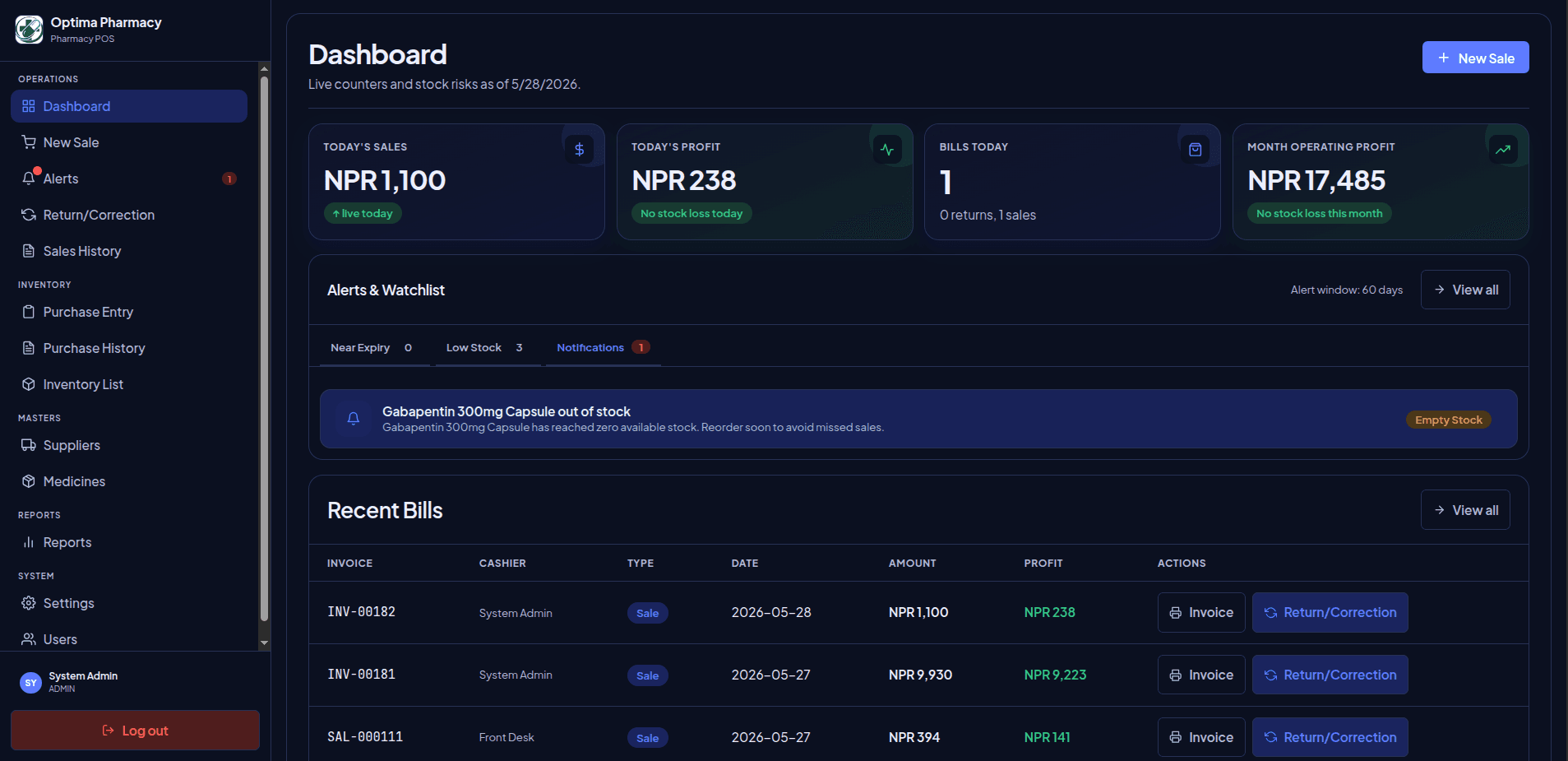The width and height of the screenshot is (1568, 761).
Task: Click the sidebar scrollbar thumb
Action: [x=264, y=349]
